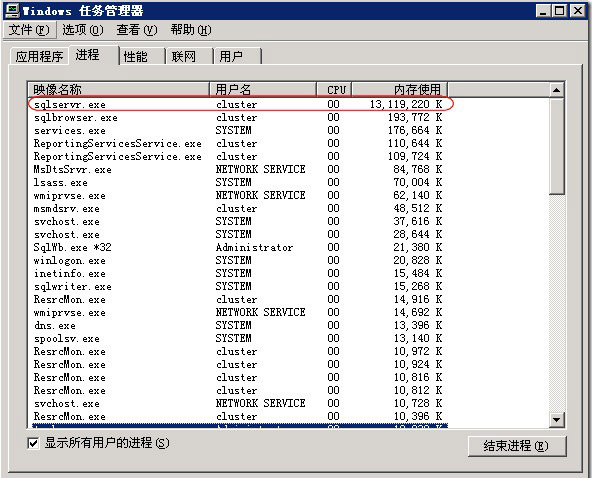Click the 193,772 K memory value
This screenshot has width=592, height=478.
pos(415,117)
